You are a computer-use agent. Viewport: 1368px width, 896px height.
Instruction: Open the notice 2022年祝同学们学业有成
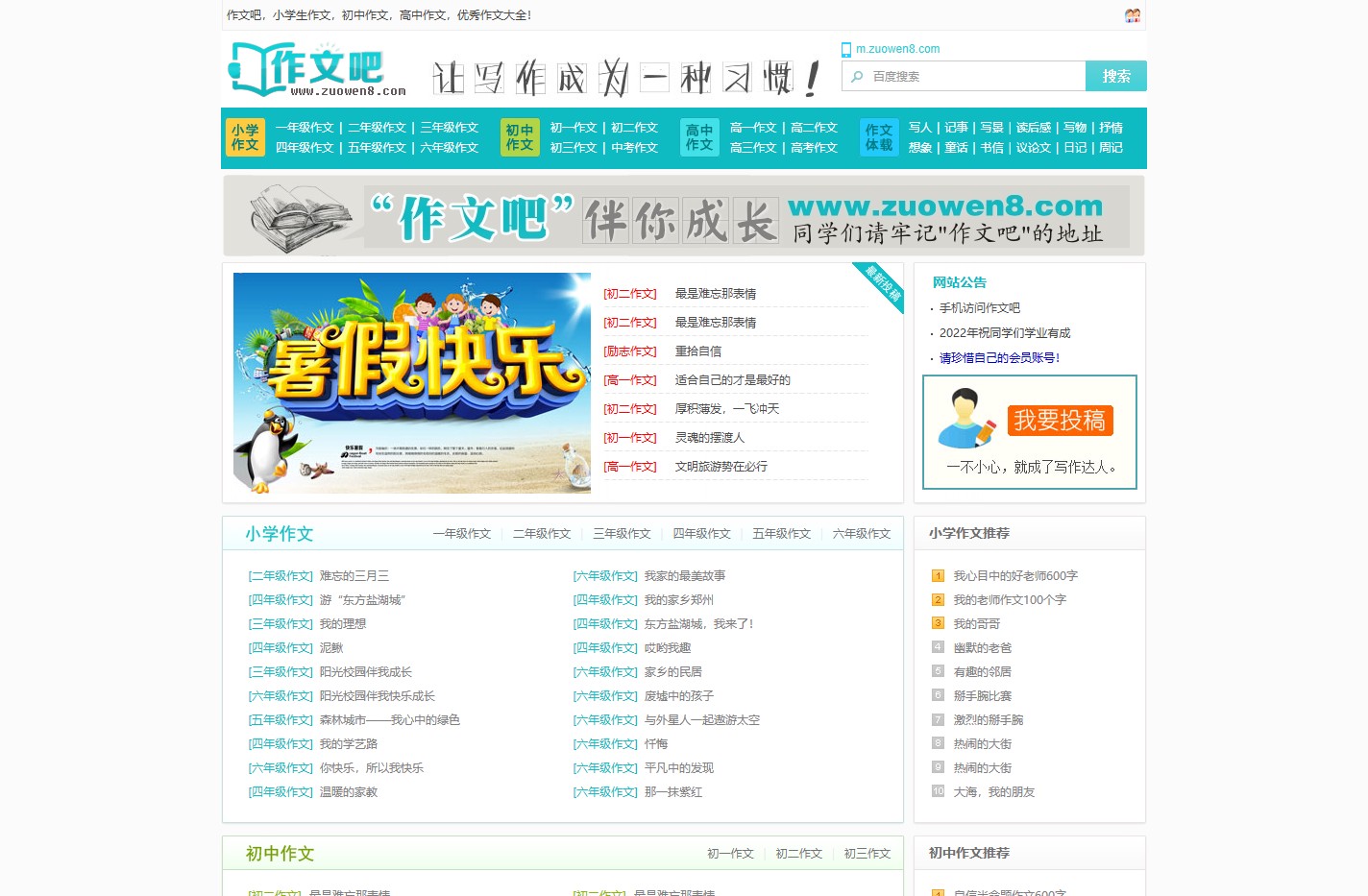tap(1005, 333)
